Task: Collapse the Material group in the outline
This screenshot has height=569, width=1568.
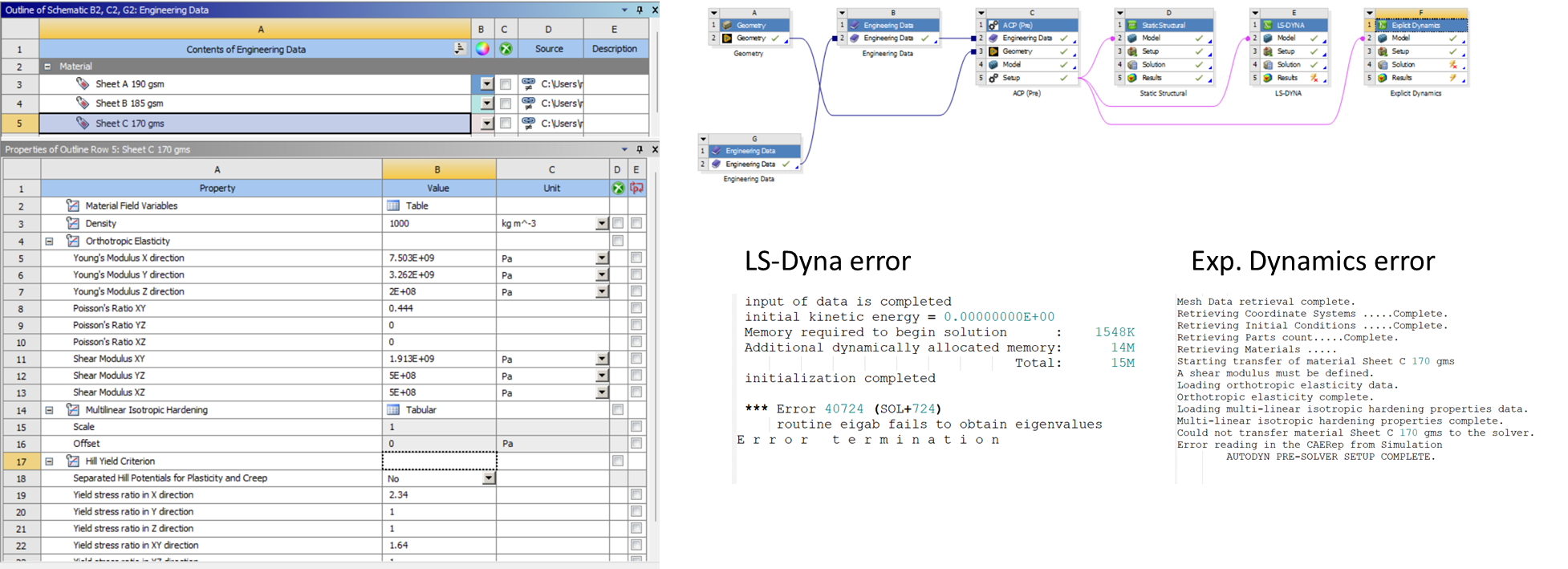Action: coord(47,67)
